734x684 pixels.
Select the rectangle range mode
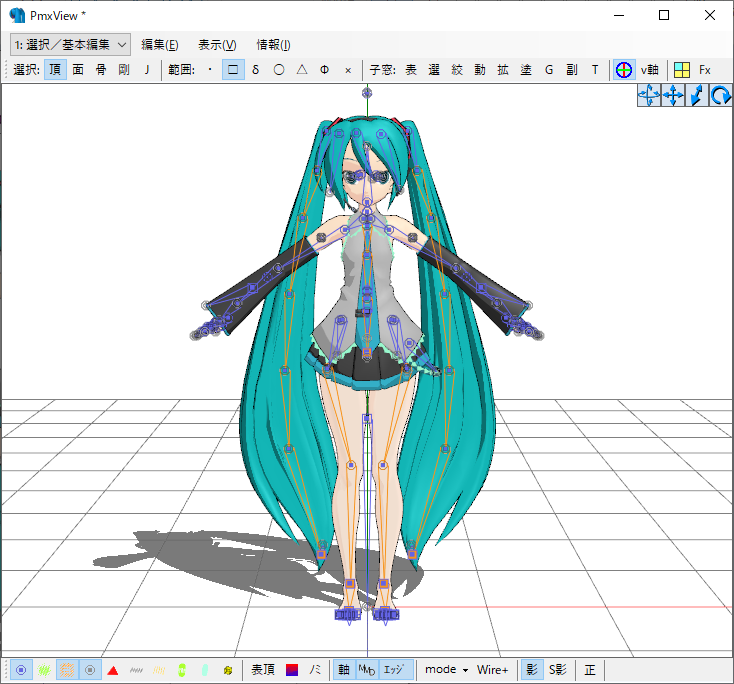pos(233,70)
